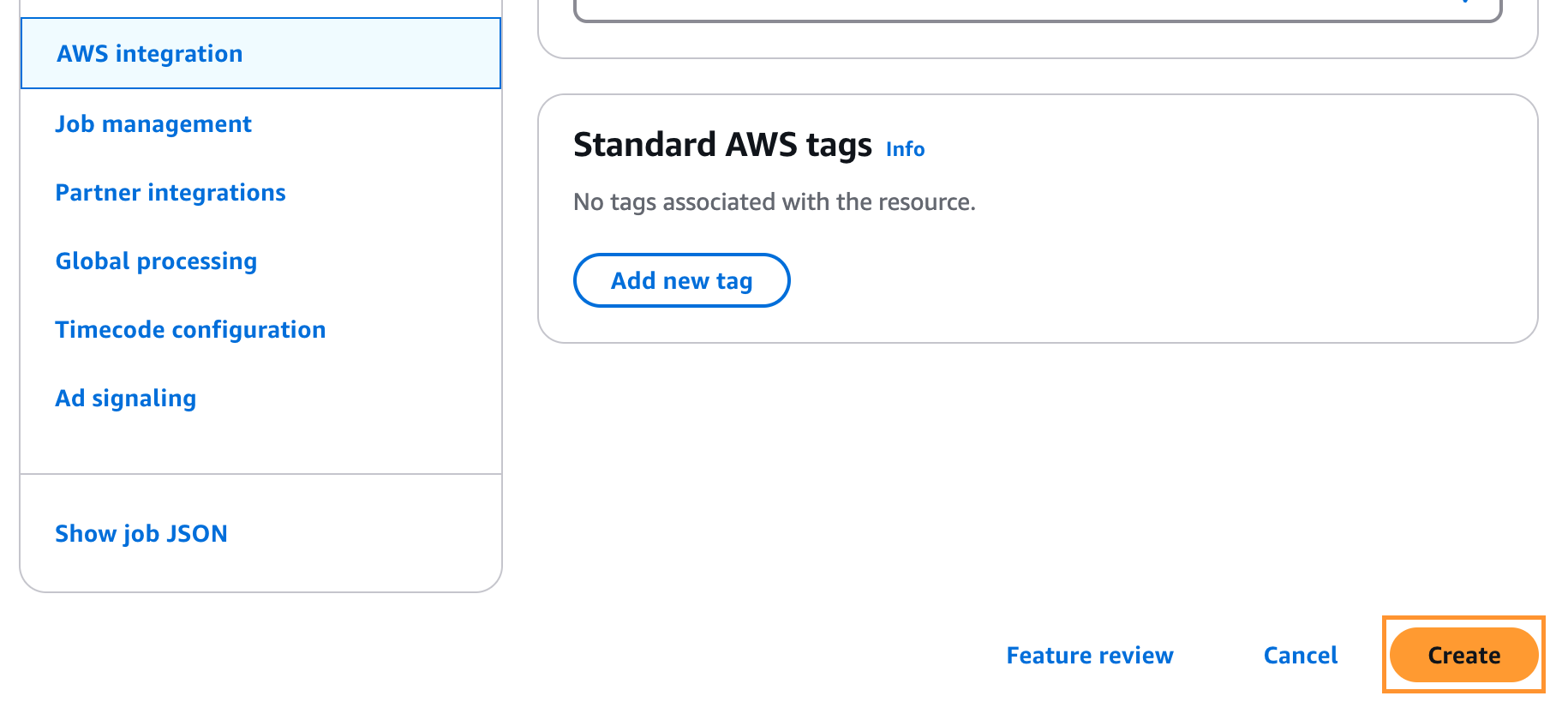Click the Standard AWS tags heading

[722, 145]
